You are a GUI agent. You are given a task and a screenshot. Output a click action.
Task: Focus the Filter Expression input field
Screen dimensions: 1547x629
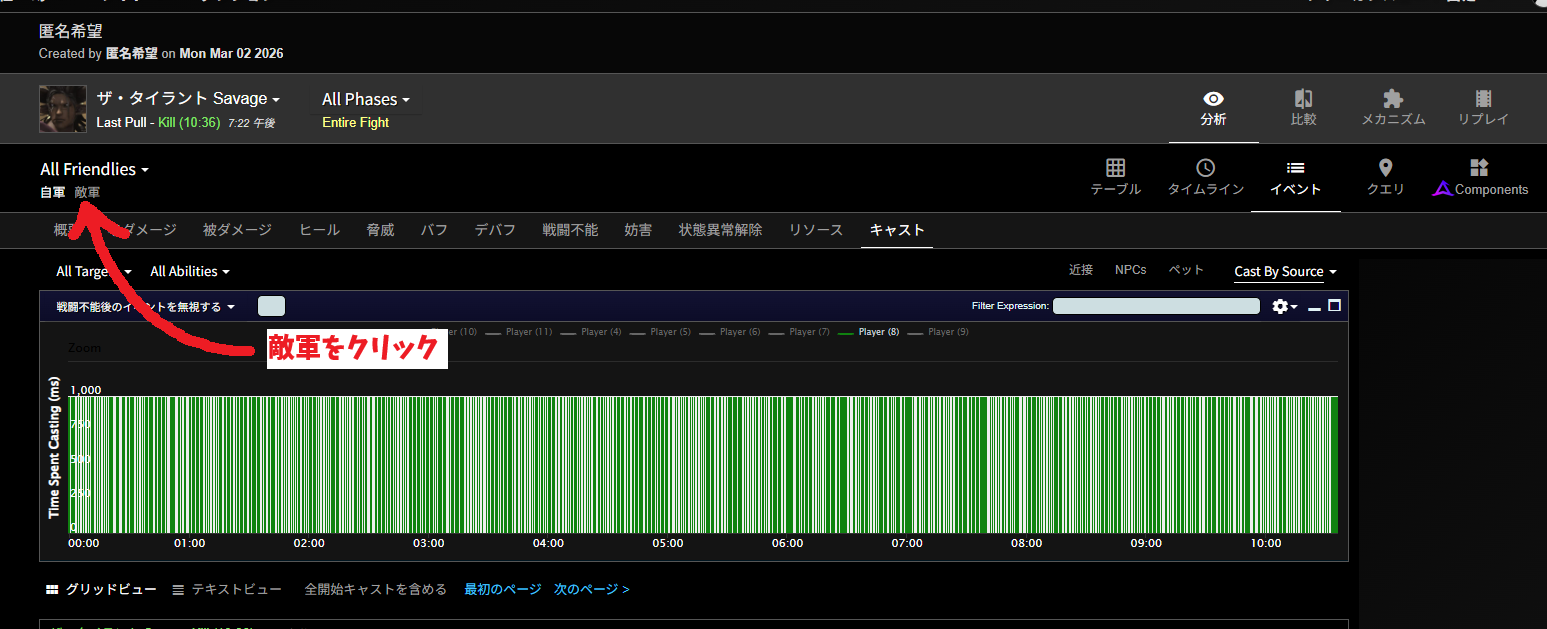pos(1155,306)
